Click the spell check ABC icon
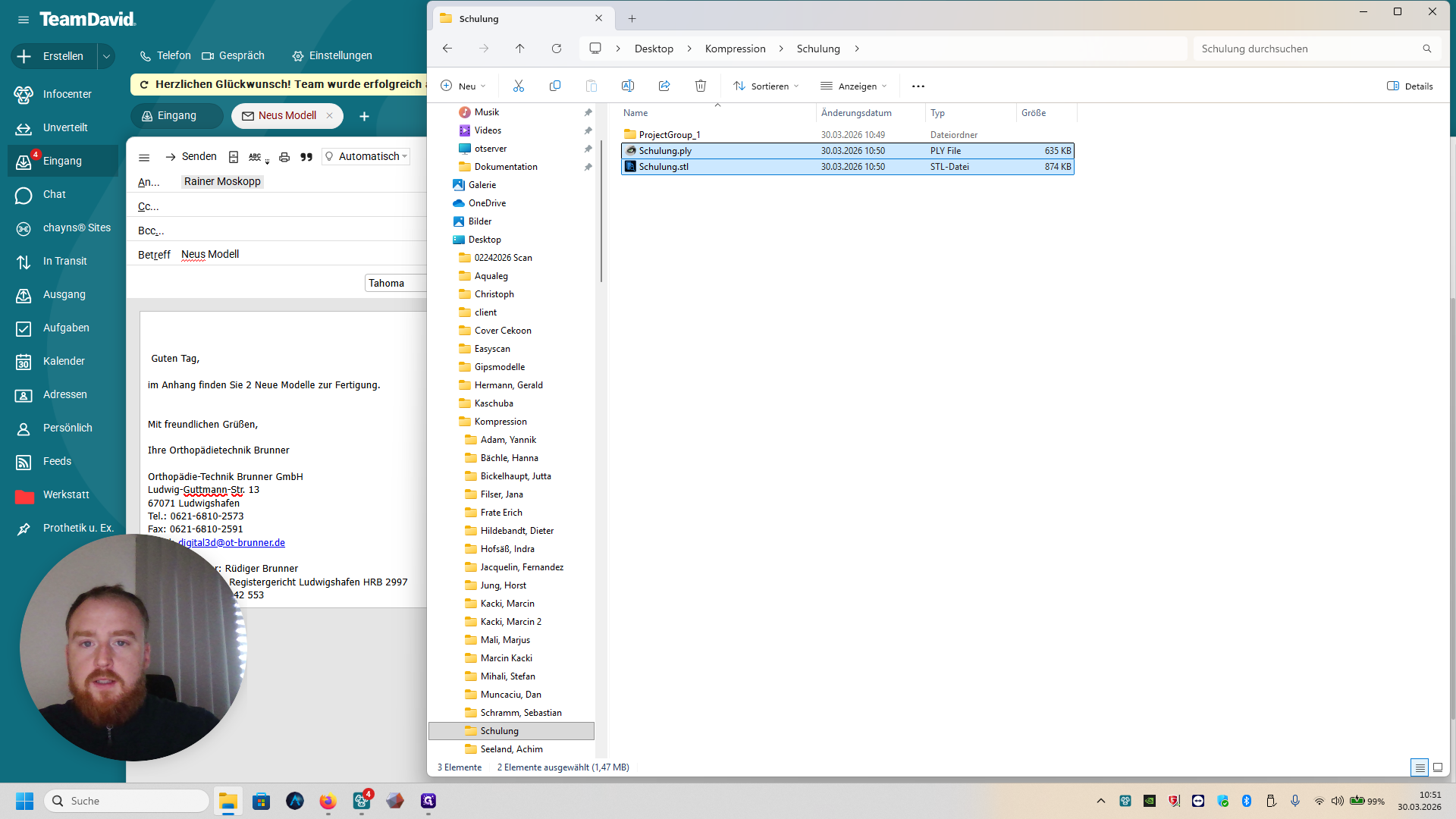The height and width of the screenshot is (819, 1456). (x=255, y=157)
